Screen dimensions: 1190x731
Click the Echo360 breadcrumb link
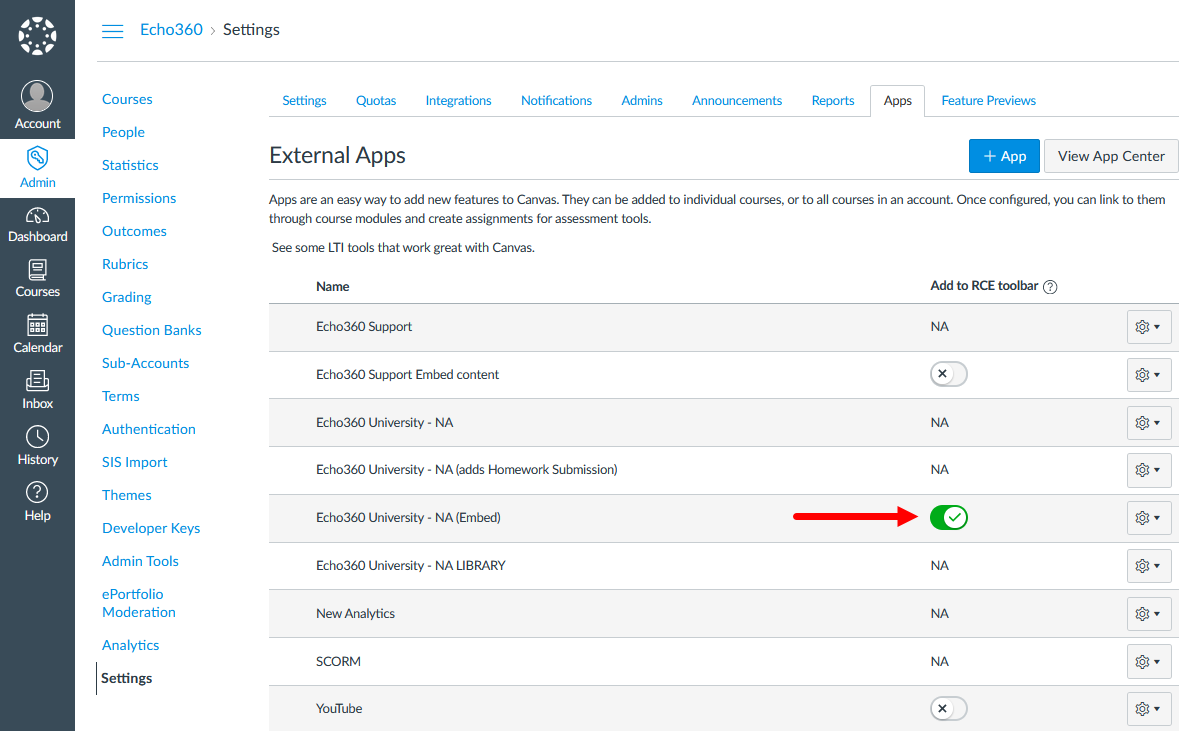point(172,30)
